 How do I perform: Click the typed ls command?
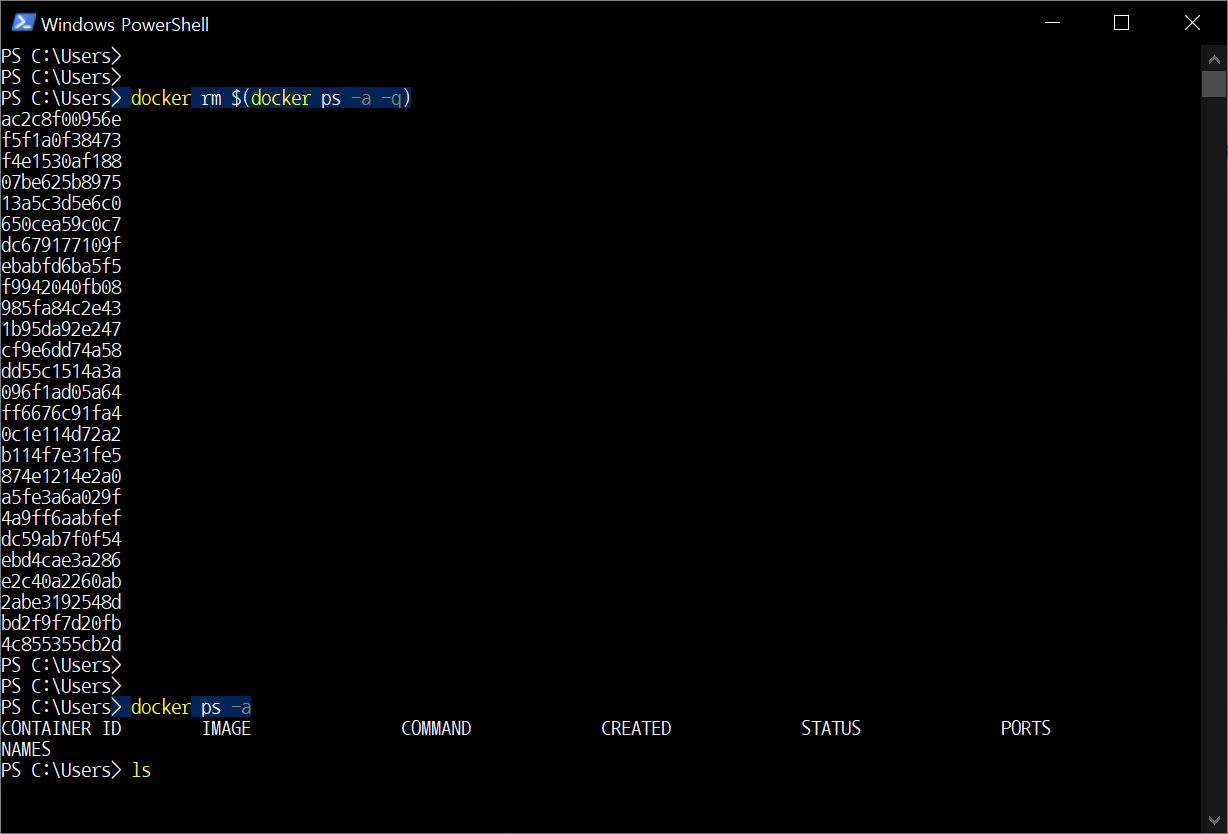[x=141, y=770]
